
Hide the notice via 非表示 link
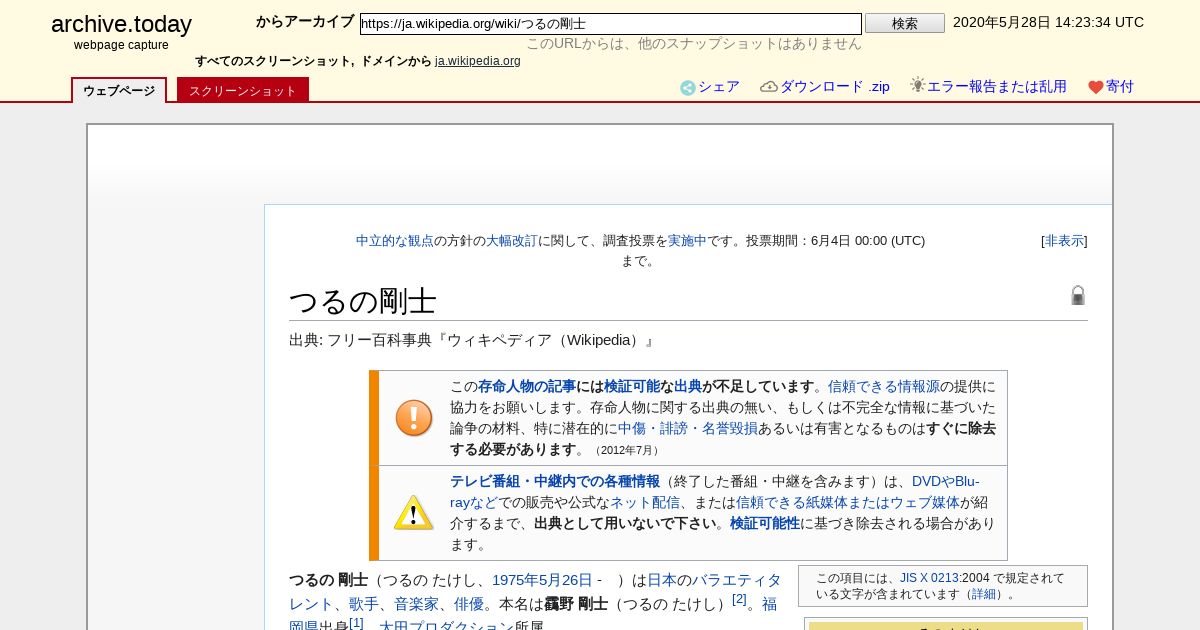[1064, 241]
